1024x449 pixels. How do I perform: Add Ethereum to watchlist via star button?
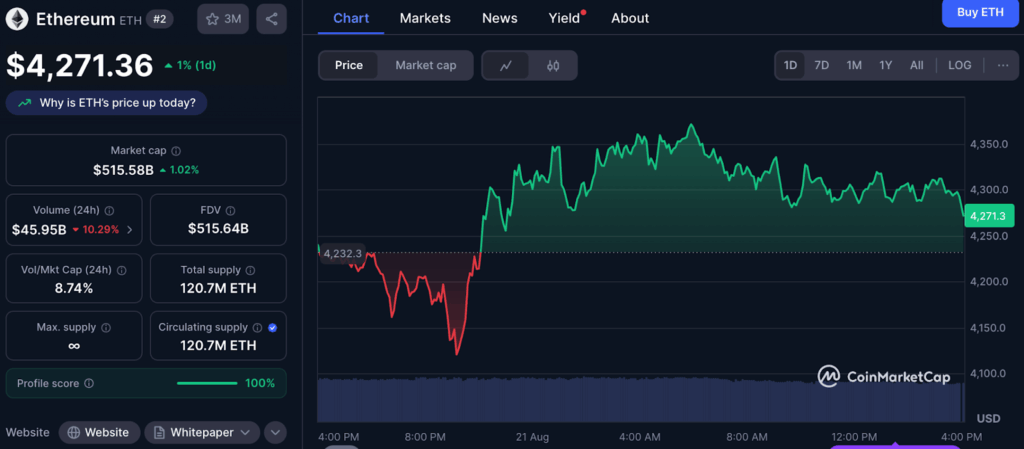pos(223,19)
